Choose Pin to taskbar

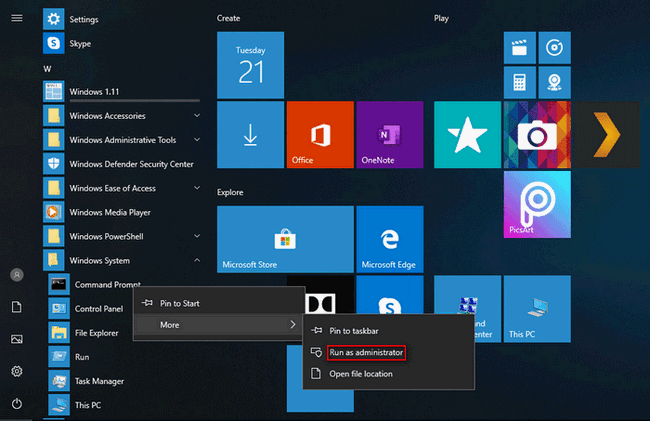click(389, 331)
